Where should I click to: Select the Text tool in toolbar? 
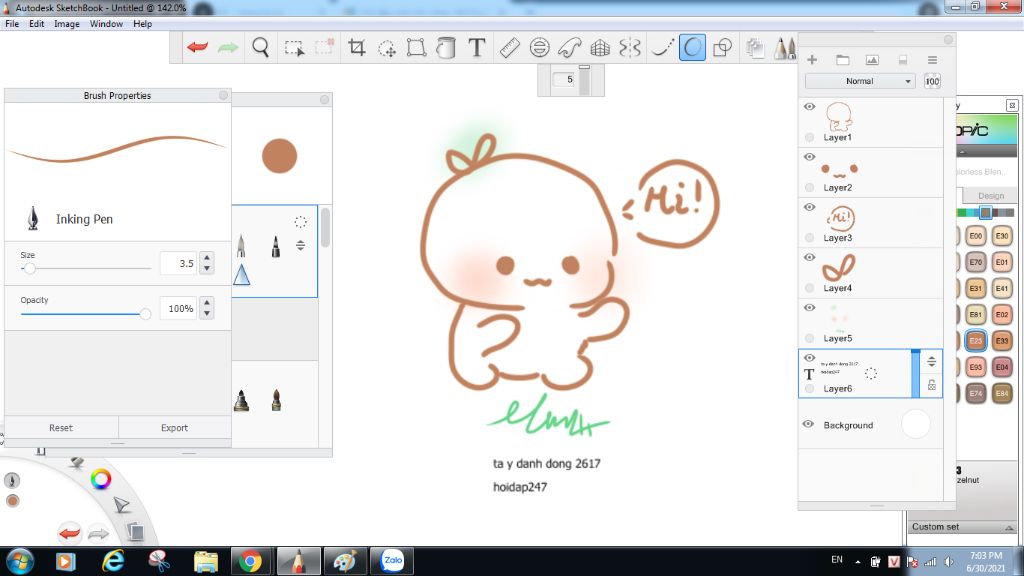pyautogui.click(x=477, y=48)
